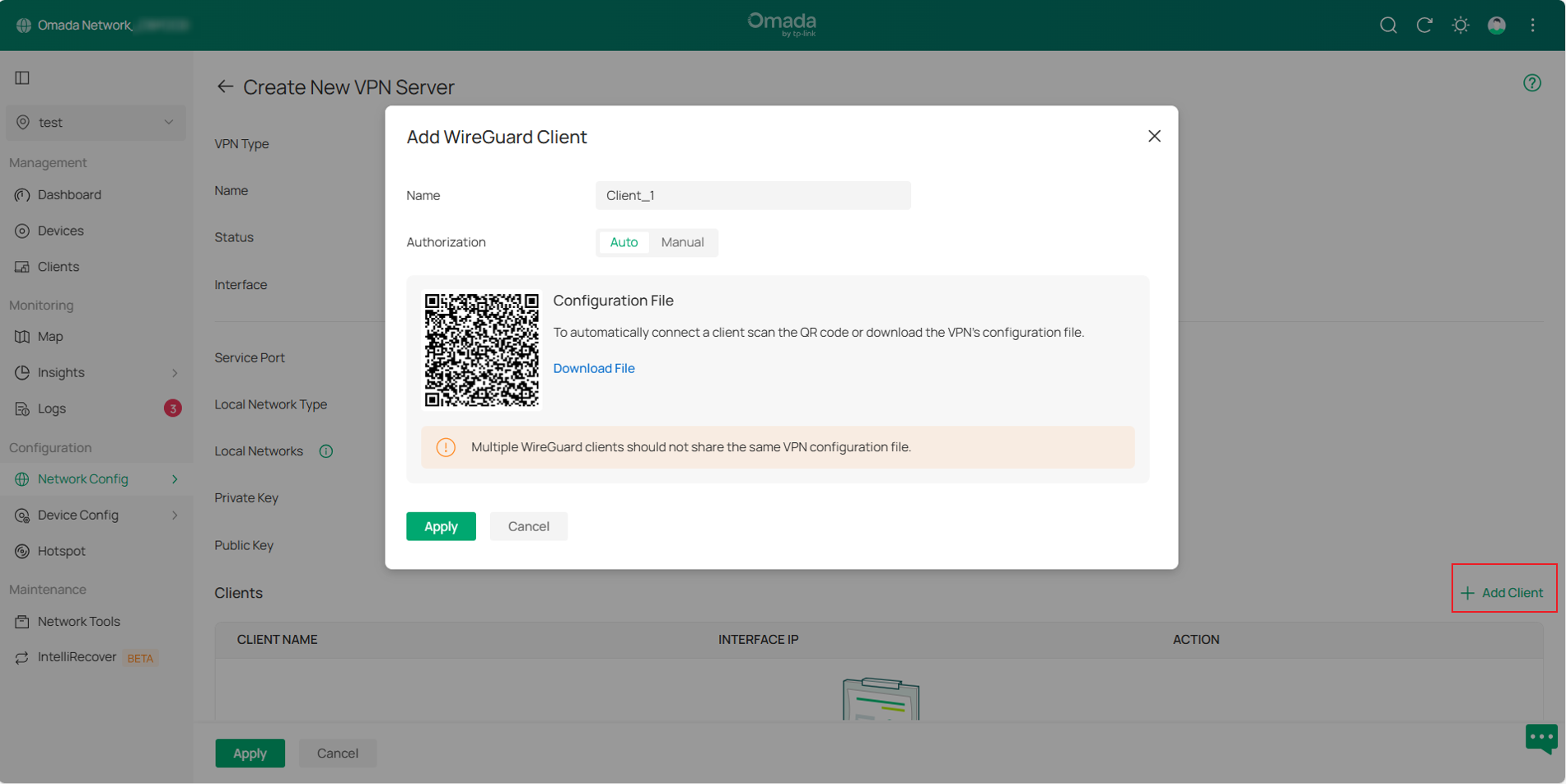
Task: Toggle the theme brightness icon
Action: [x=1461, y=26]
